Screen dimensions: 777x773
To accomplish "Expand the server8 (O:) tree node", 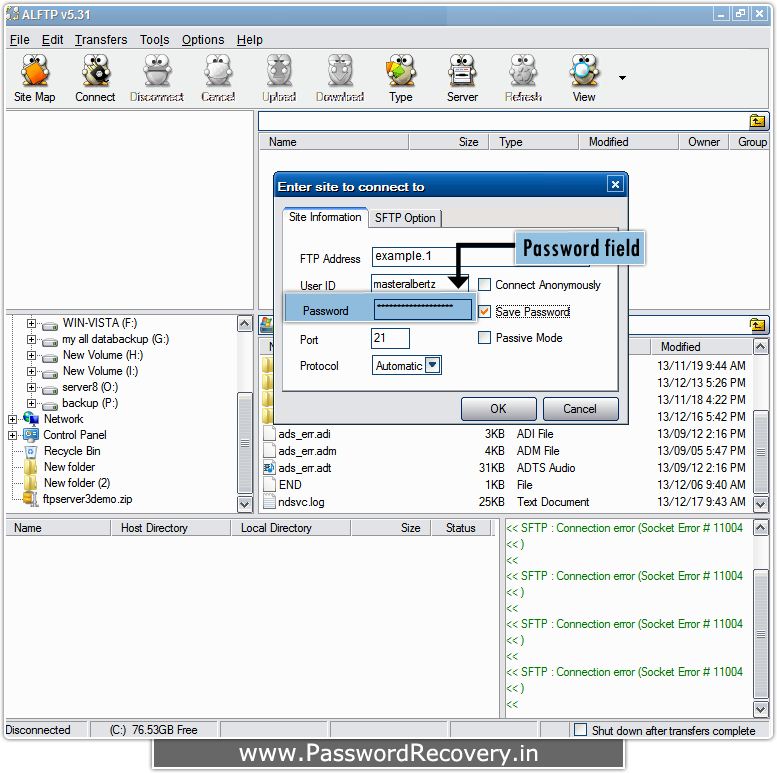I will [x=31, y=387].
